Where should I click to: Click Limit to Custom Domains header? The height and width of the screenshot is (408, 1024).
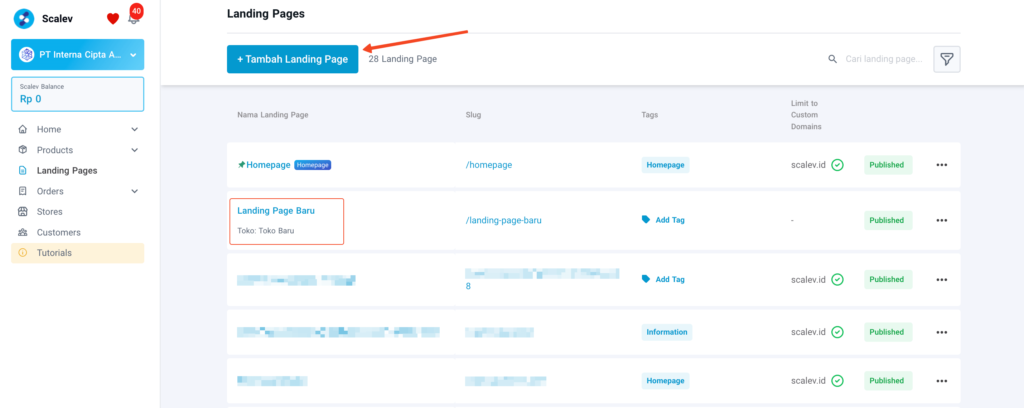[x=806, y=115]
